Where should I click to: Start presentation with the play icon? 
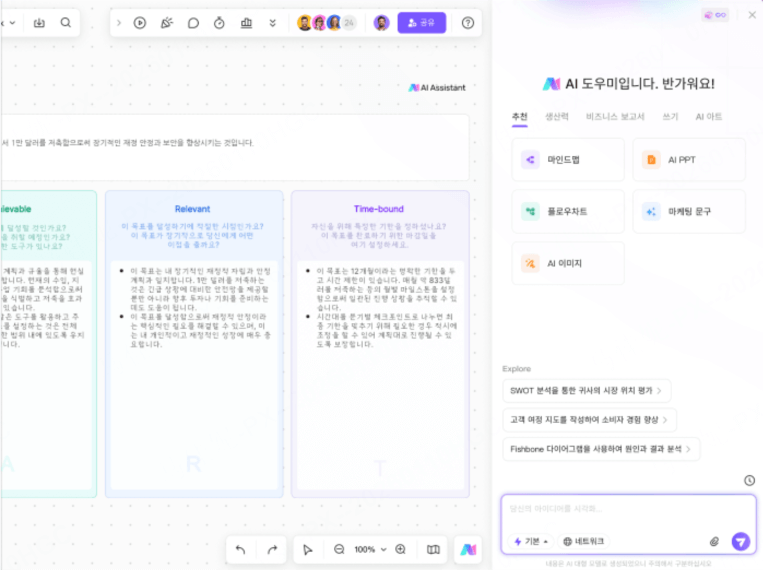140,22
